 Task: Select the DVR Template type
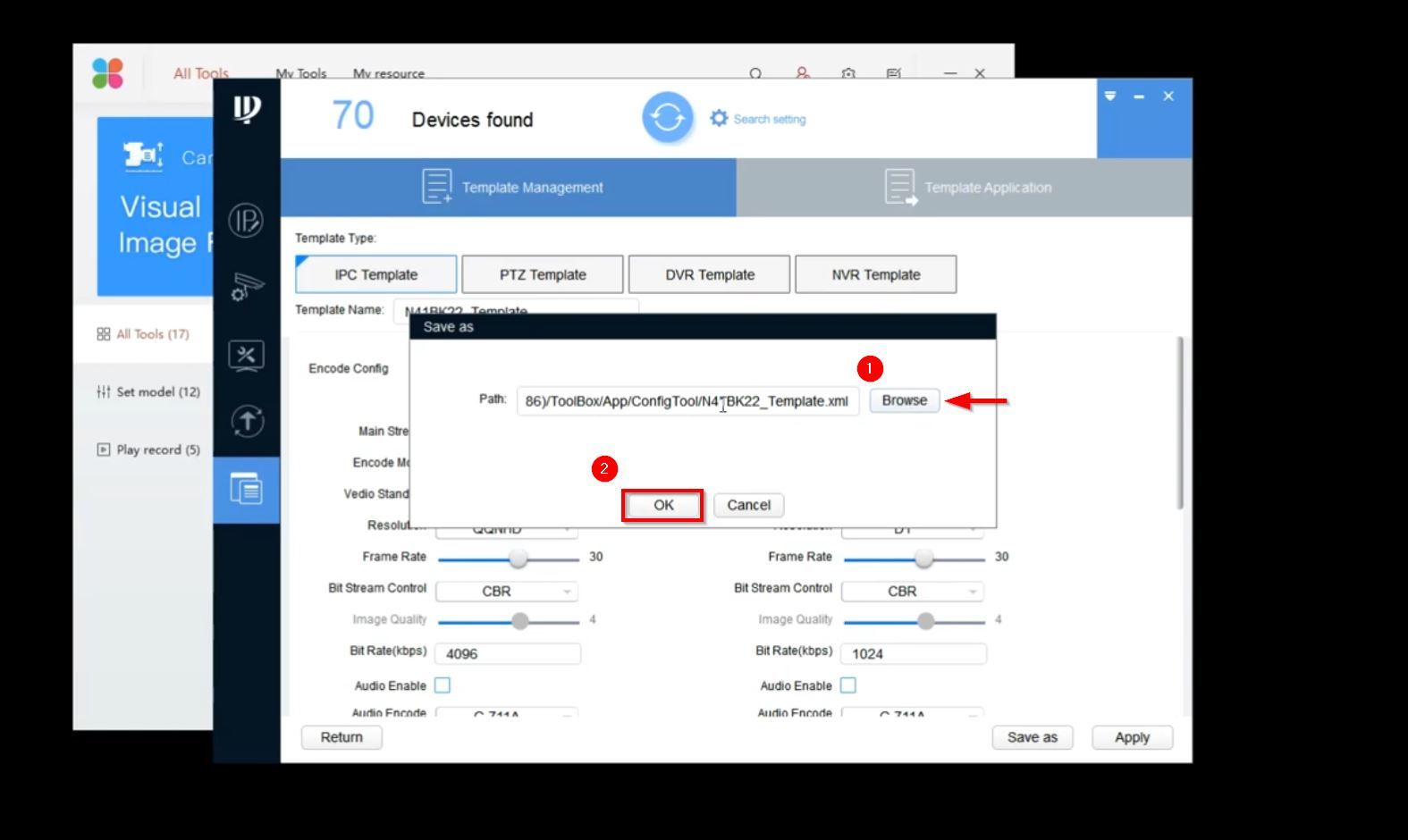[710, 274]
